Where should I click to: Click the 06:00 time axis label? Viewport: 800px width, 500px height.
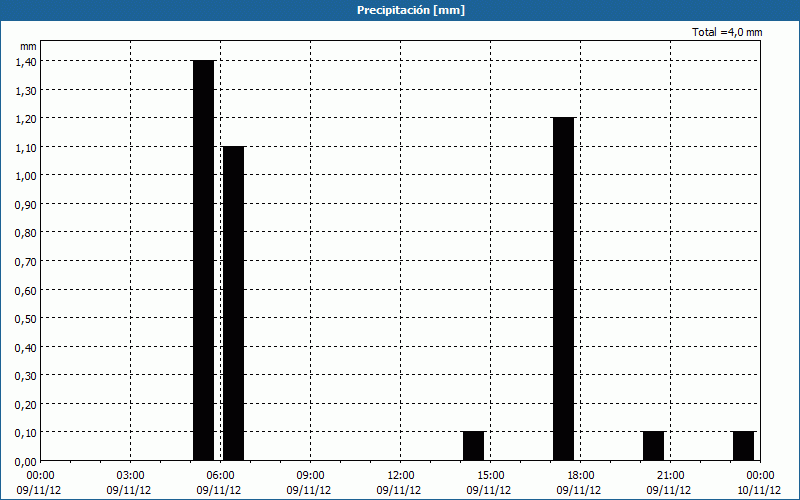coord(220,476)
